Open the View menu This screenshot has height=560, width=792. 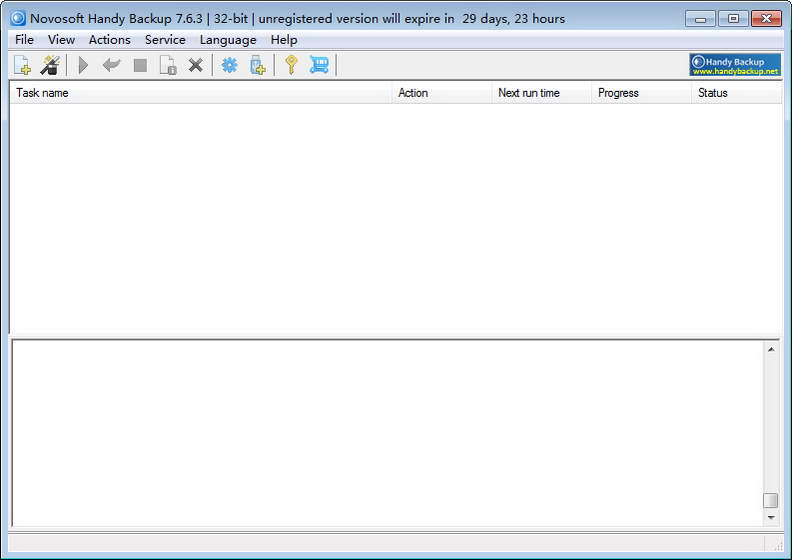pyautogui.click(x=61, y=39)
